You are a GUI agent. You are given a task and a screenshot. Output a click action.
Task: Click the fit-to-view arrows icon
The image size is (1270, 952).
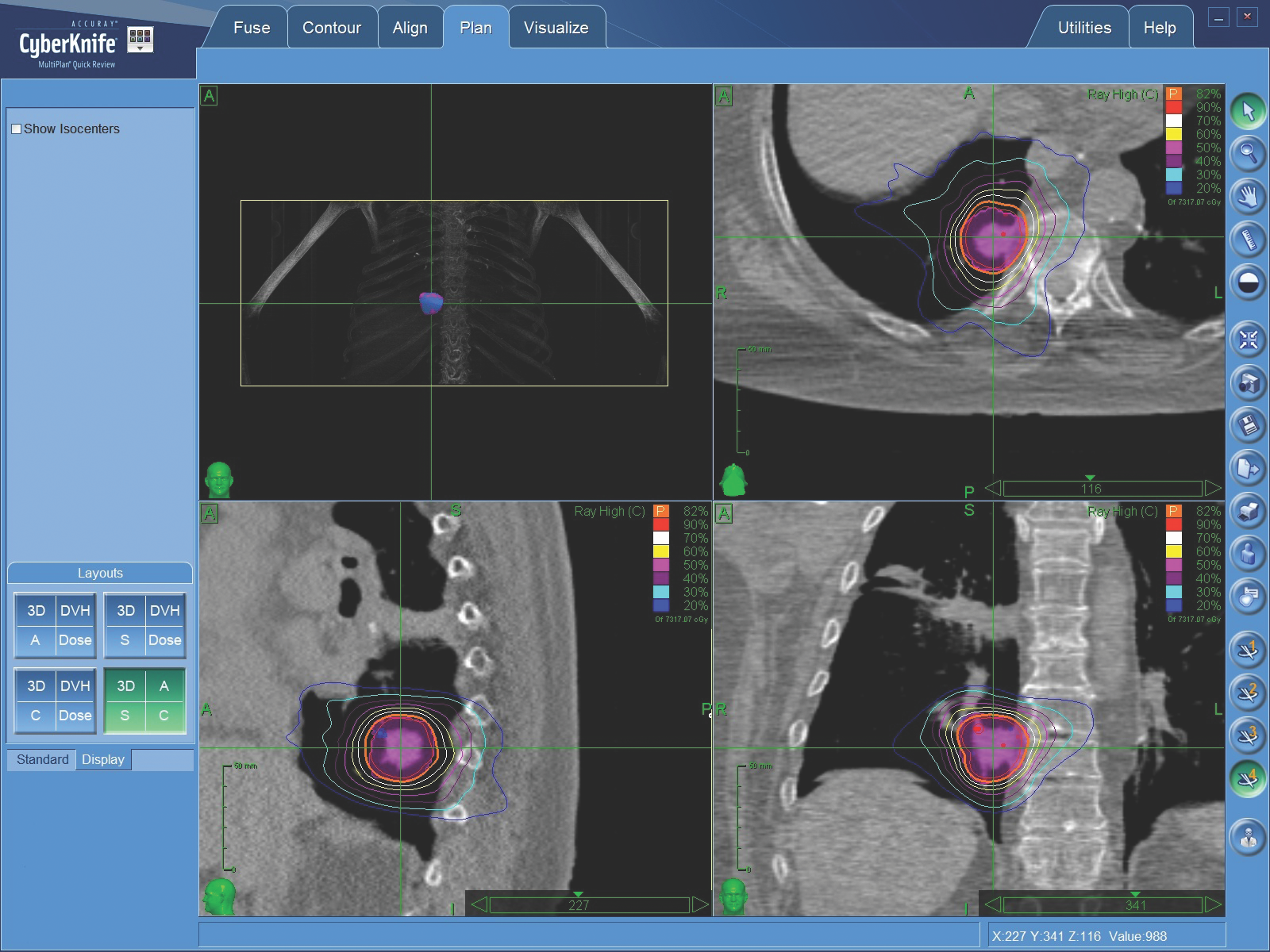click(x=1248, y=340)
